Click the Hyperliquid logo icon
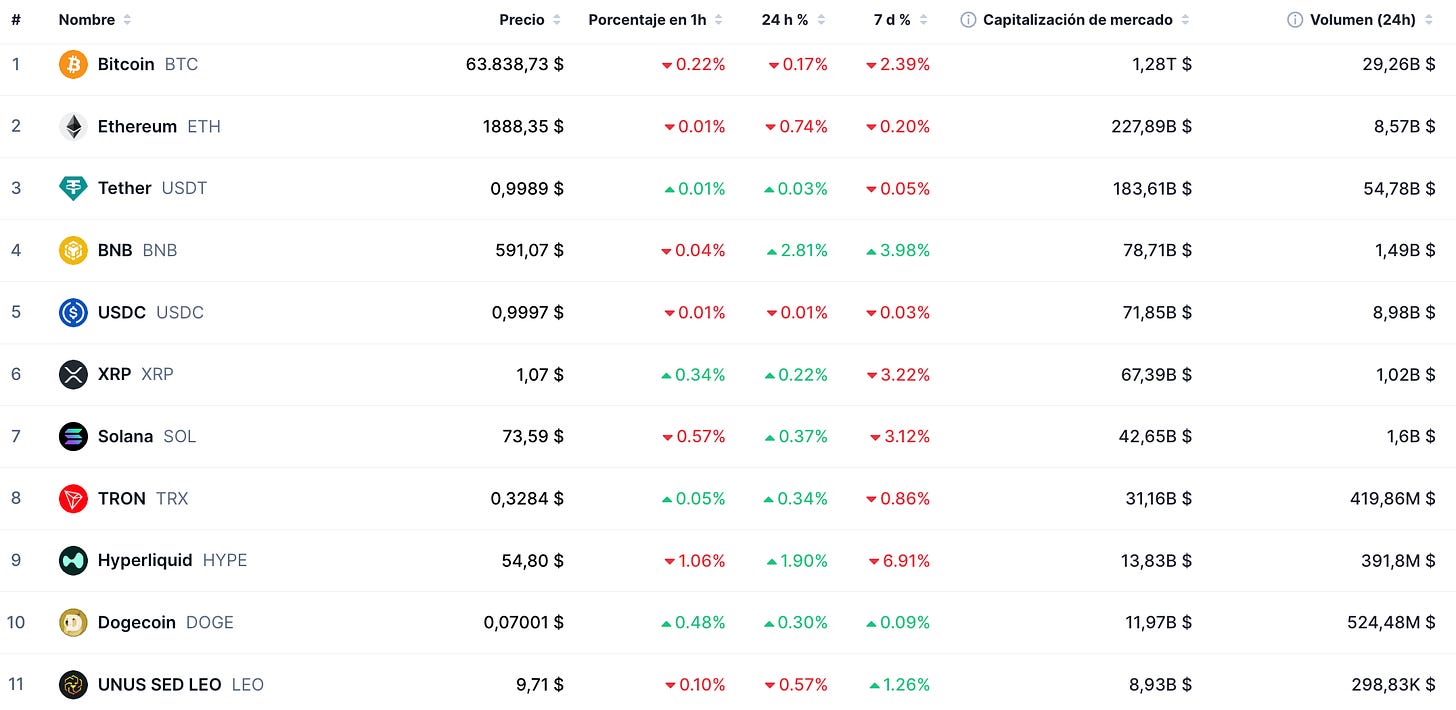Viewport: 1456px width, 710px height. [73, 561]
